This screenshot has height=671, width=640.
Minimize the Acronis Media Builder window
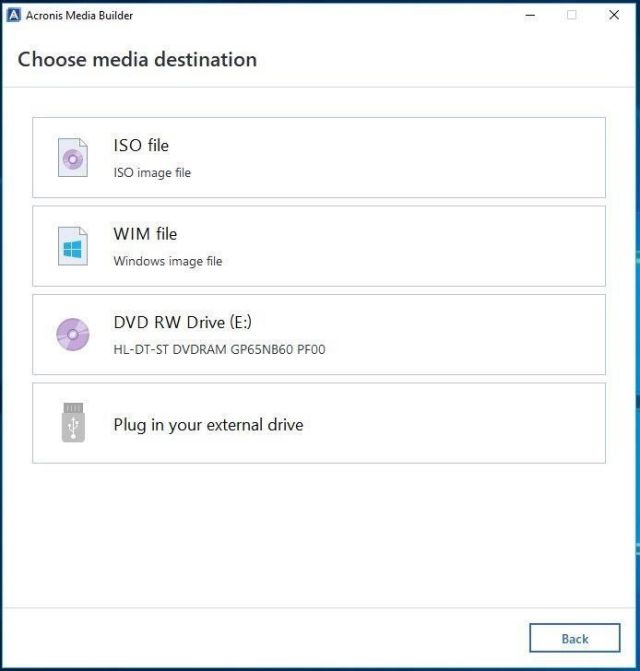click(526, 15)
